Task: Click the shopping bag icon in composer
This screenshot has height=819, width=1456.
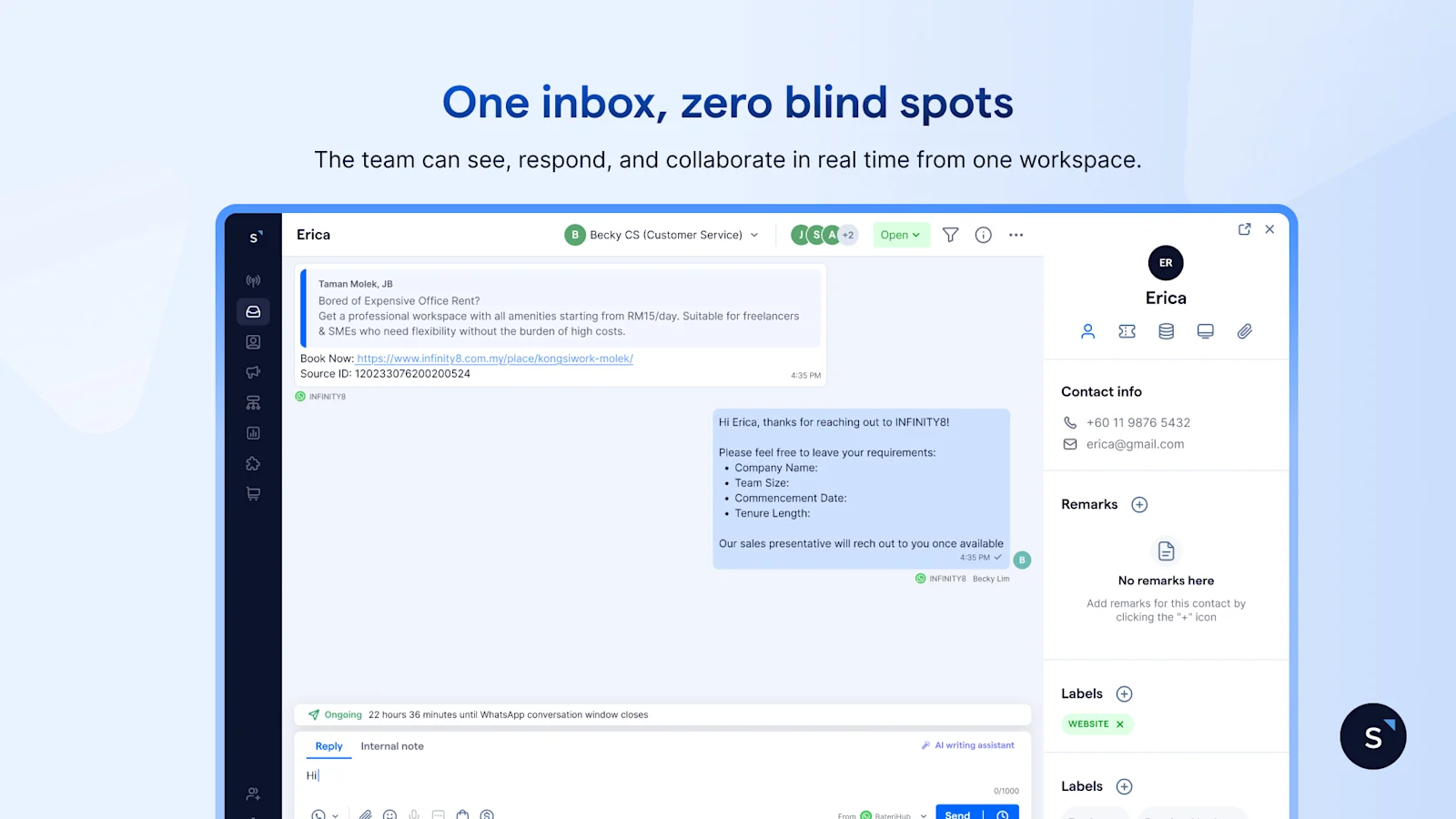Action: point(462,814)
